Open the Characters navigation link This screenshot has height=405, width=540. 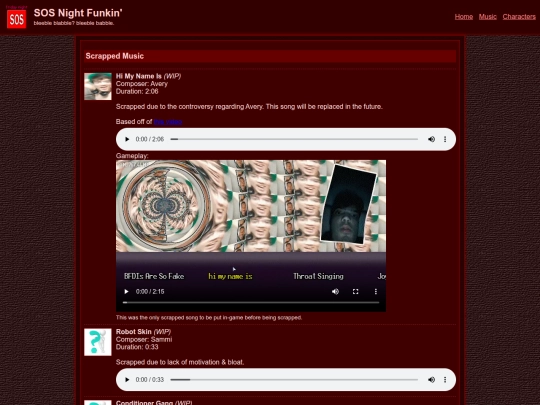click(x=519, y=17)
